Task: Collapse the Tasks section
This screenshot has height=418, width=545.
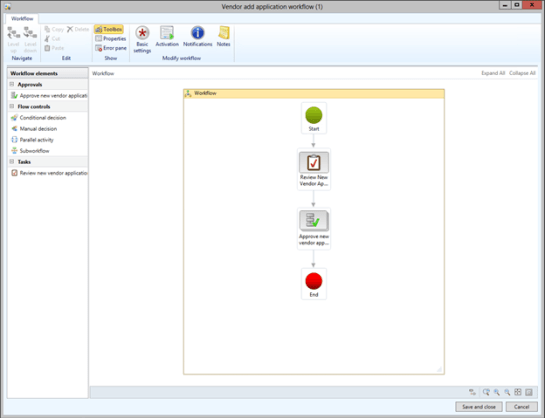Action: [12, 162]
